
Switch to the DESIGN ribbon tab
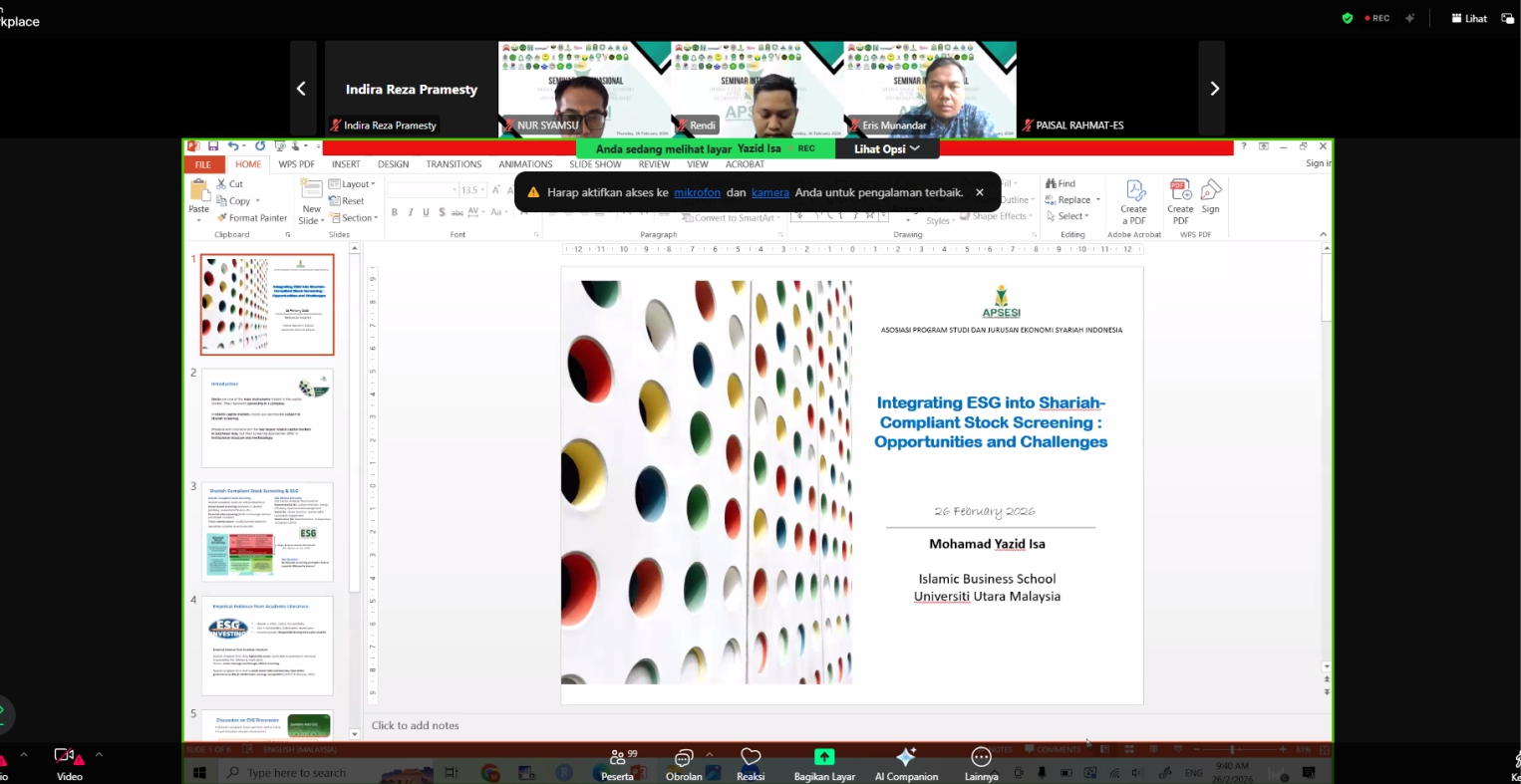point(393,164)
